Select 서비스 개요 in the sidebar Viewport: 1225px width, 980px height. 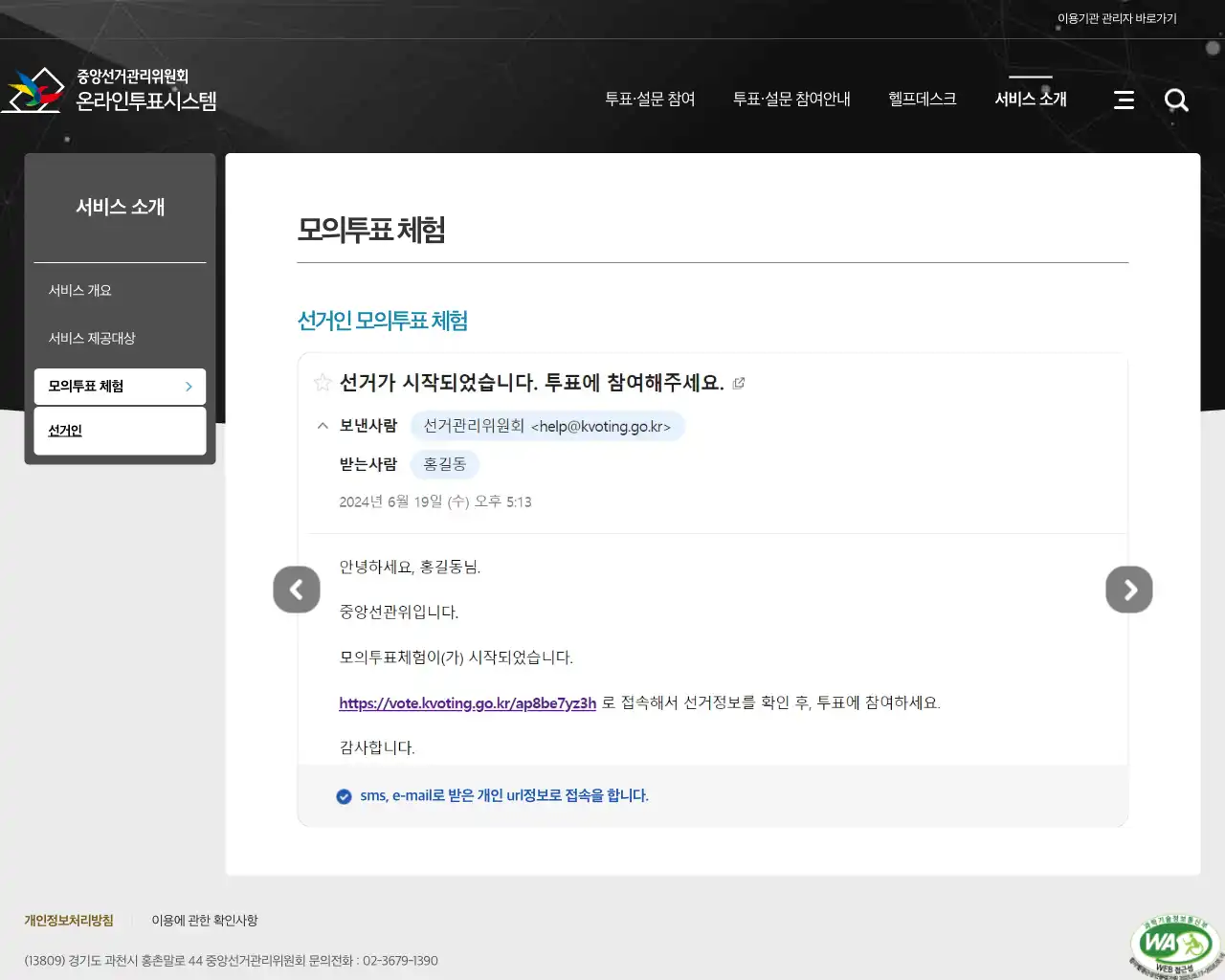[80, 290]
